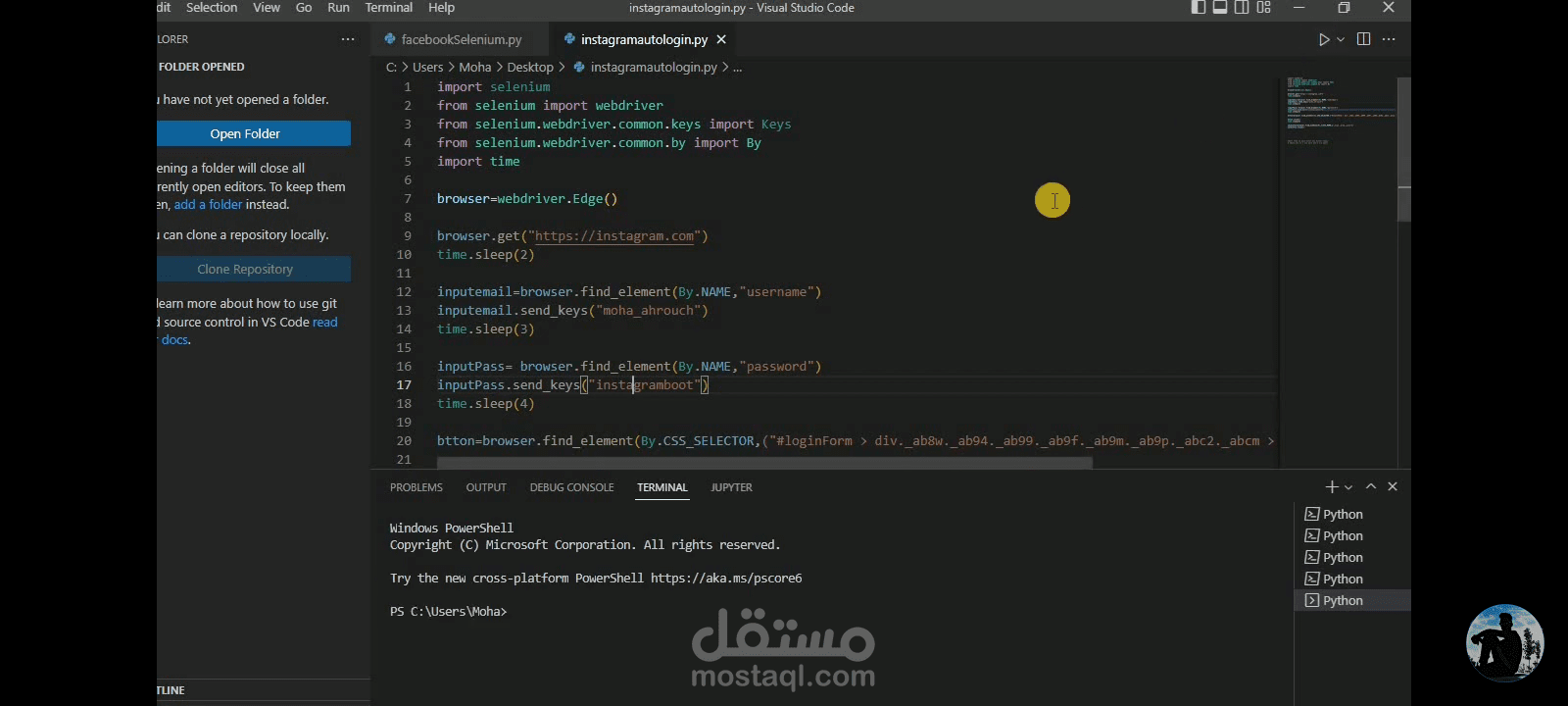Click the terminal prompt 'PS C:\Users\Moha>'

(x=448, y=612)
